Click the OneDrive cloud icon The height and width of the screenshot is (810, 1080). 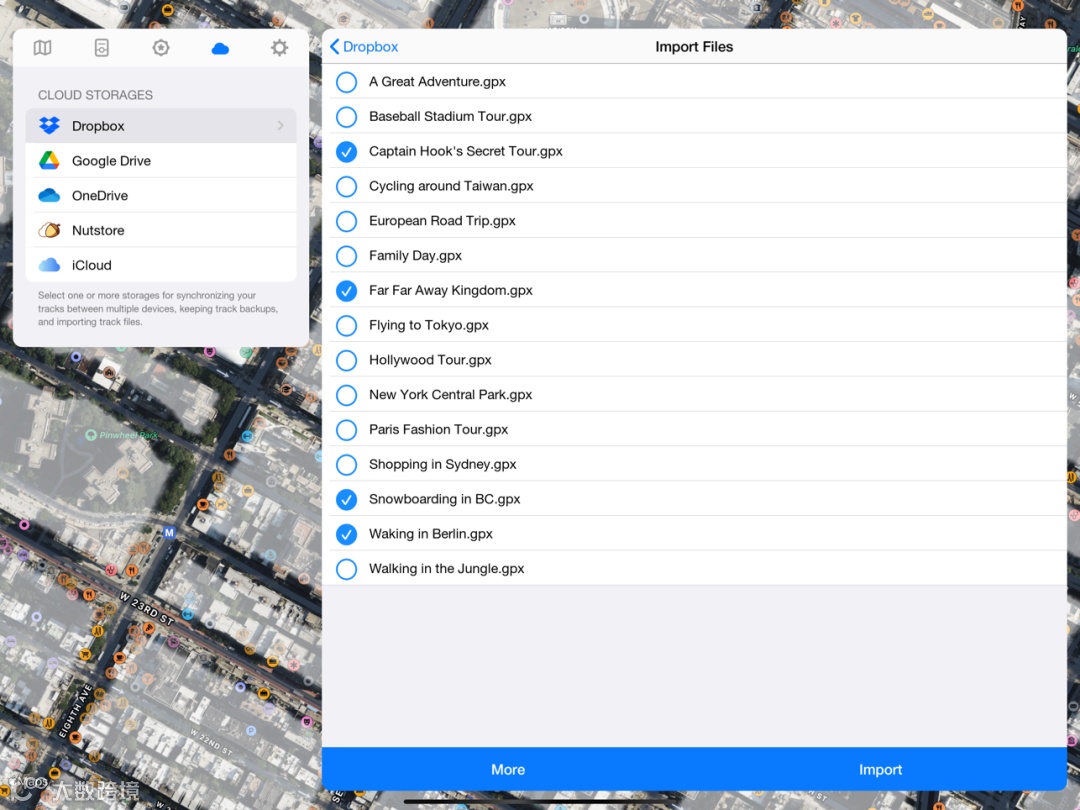49,196
